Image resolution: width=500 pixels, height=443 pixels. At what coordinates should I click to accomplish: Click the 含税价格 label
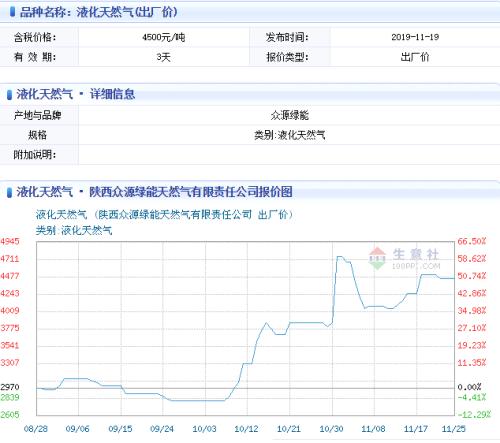[35, 37]
